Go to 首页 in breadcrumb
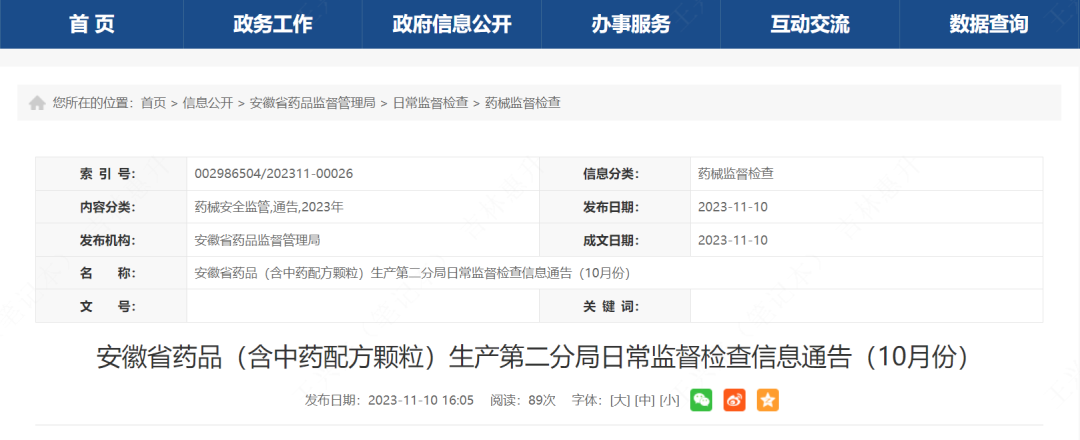 tap(154, 103)
